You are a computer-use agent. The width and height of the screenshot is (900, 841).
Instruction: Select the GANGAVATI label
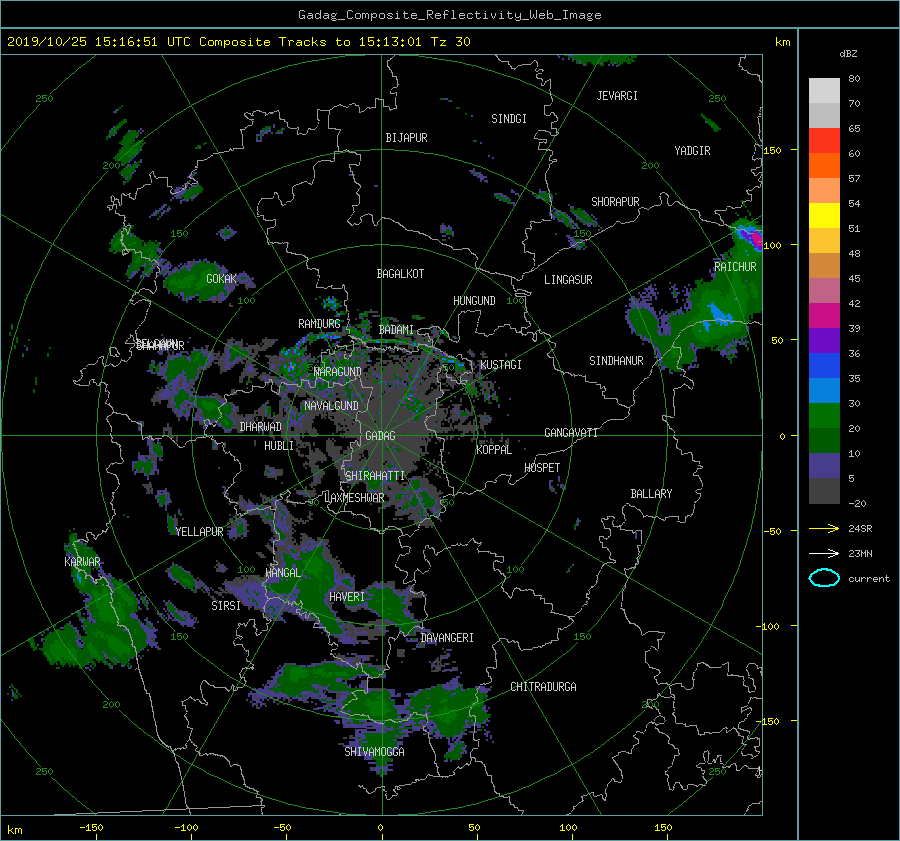click(571, 433)
